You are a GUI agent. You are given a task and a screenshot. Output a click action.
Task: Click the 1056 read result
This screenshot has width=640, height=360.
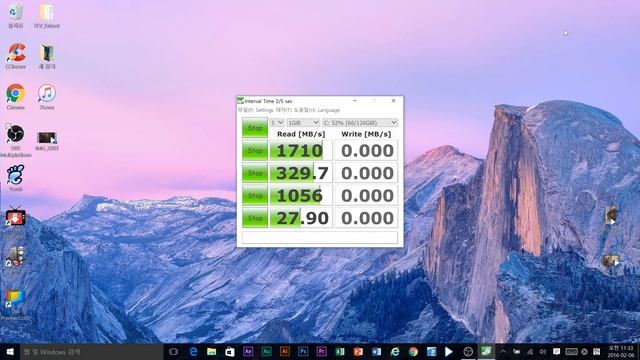coord(301,196)
